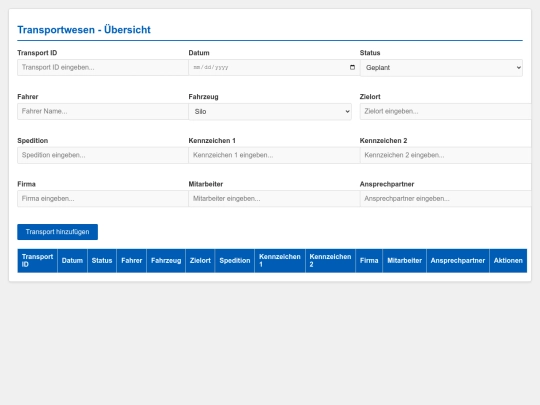Focus the Fahrer Name input field
This screenshot has width=540, height=405.
pos(103,111)
